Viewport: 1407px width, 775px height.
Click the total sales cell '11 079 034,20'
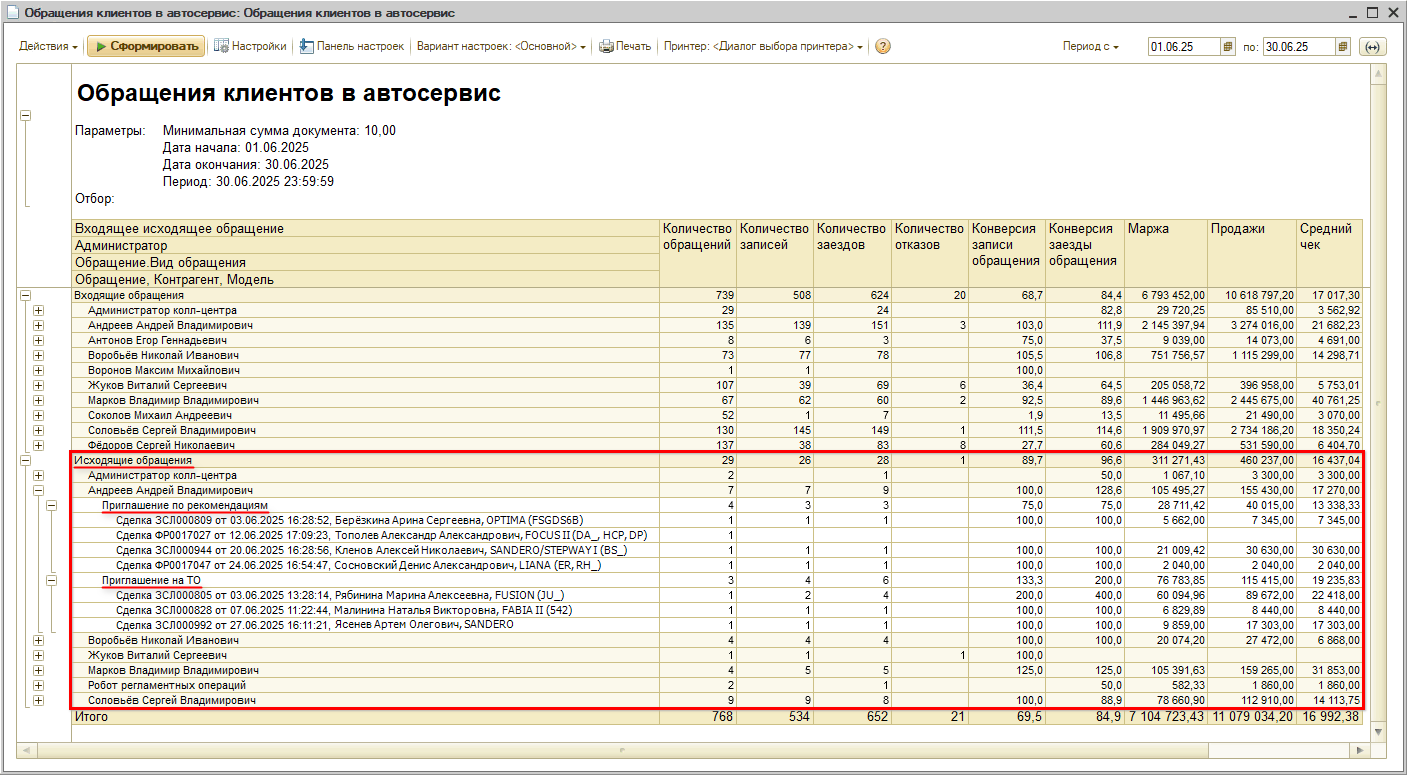1251,717
